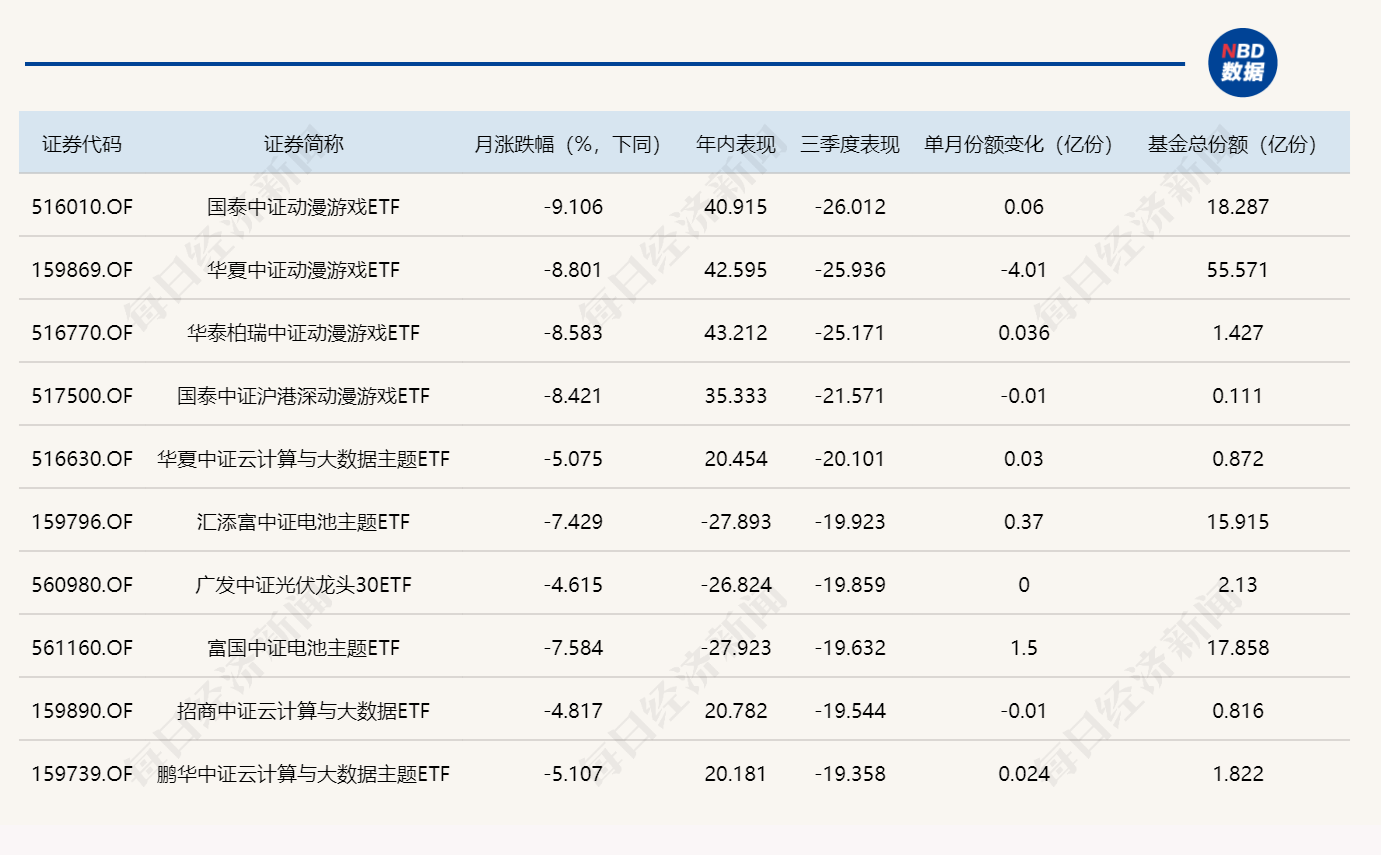Viewport: 1381px width, 855px height.
Task: Click the 55.571 total share value
Action: [x=1239, y=270]
